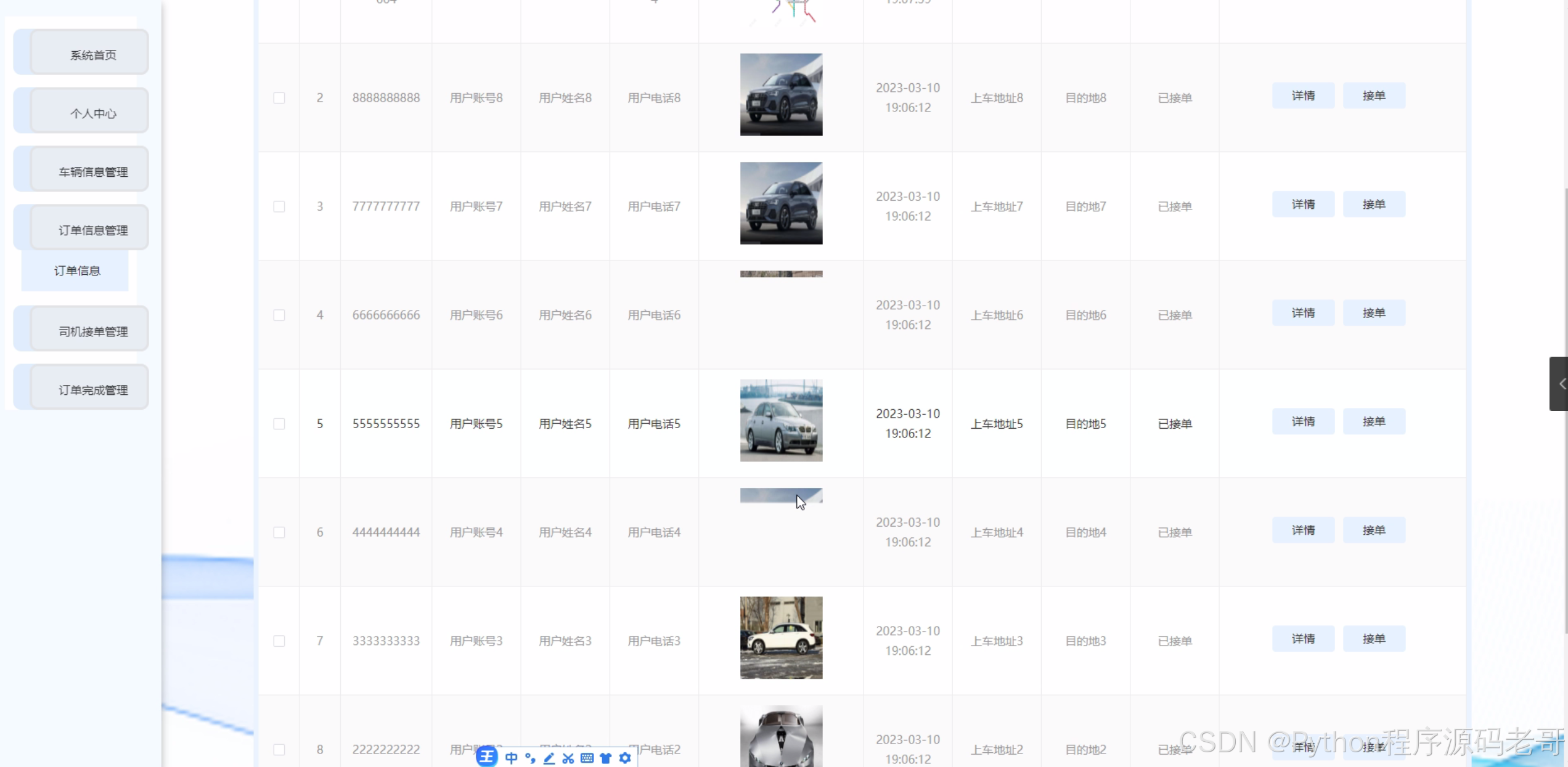Click 详情 for order 8888888888

click(x=1303, y=95)
